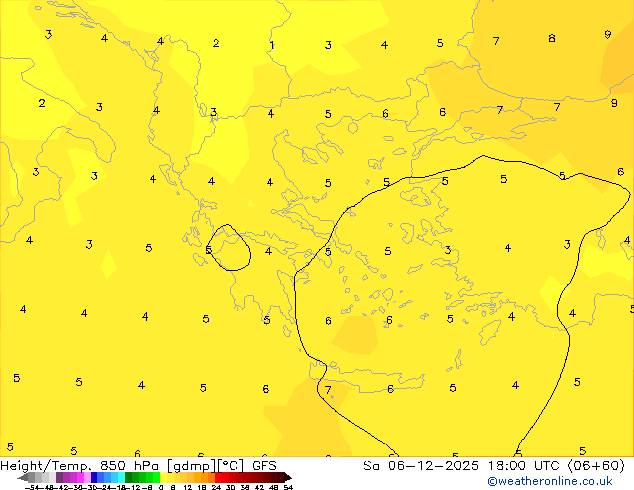Screen dimensions: 634x490
Task: Click the "54" label ending the scale
Action: coord(288,488)
